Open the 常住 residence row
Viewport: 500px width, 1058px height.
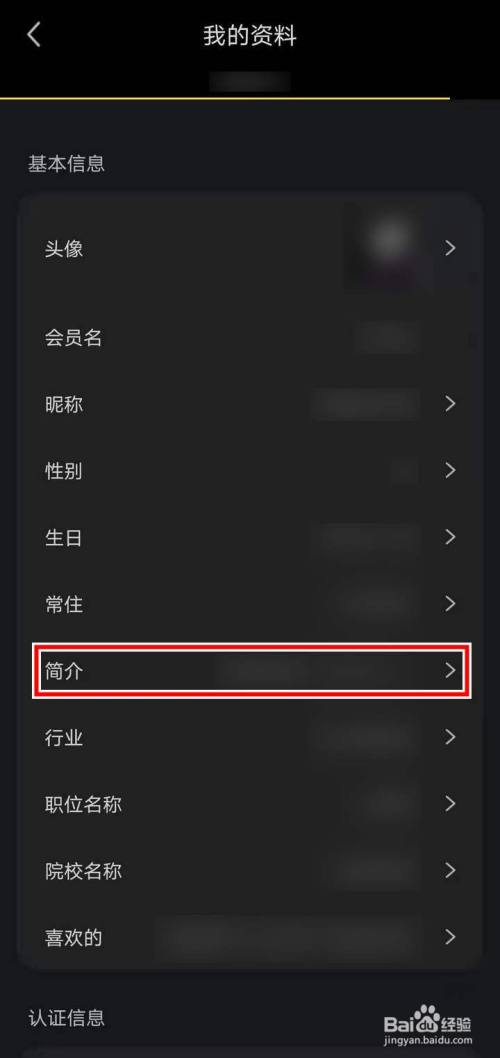click(x=250, y=604)
